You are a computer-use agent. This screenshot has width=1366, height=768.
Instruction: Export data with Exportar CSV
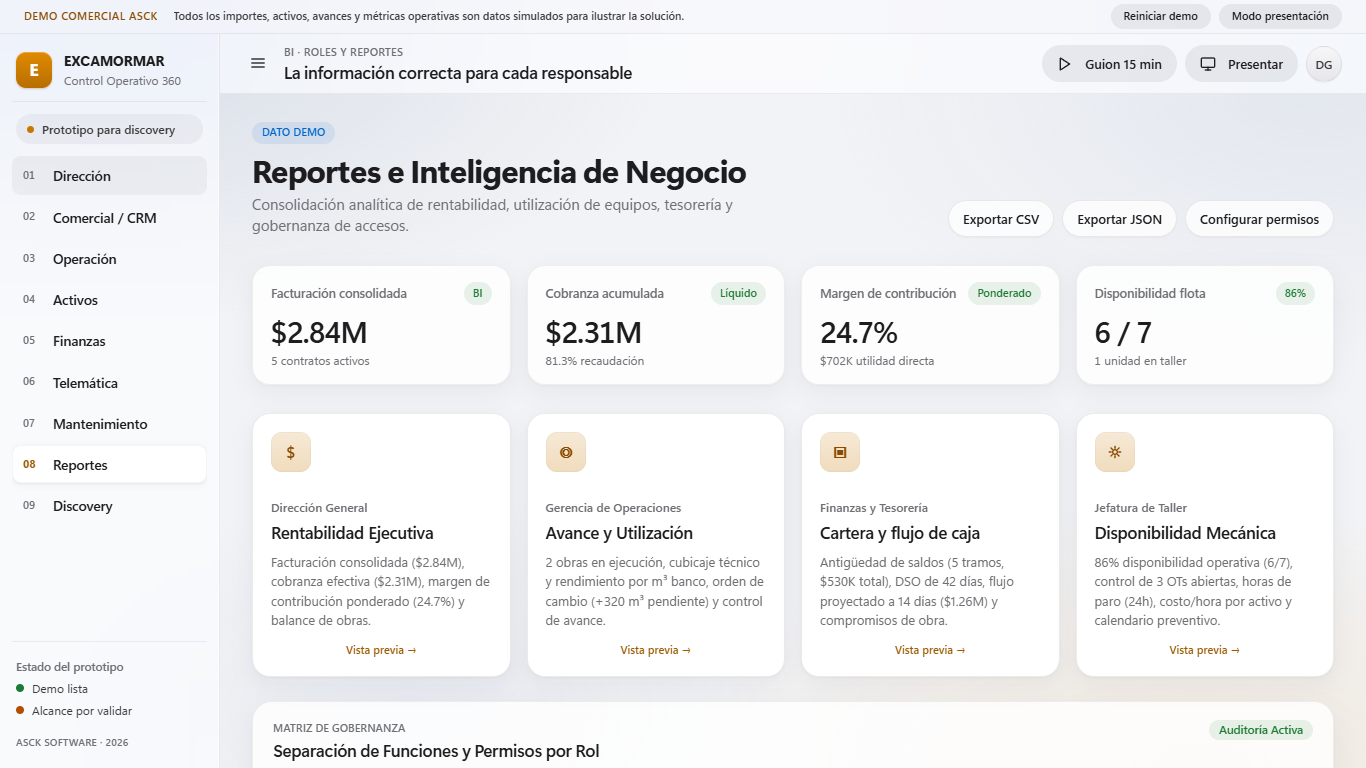click(1001, 219)
